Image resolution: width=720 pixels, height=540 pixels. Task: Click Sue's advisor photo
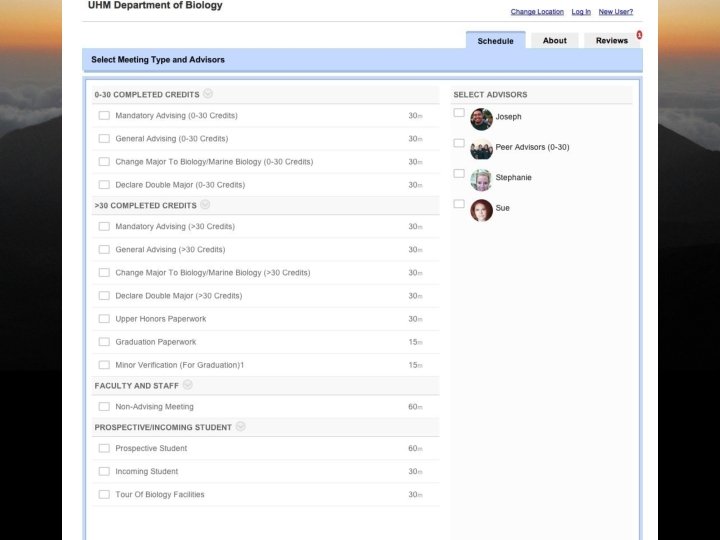pyautogui.click(x=481, y=210)
